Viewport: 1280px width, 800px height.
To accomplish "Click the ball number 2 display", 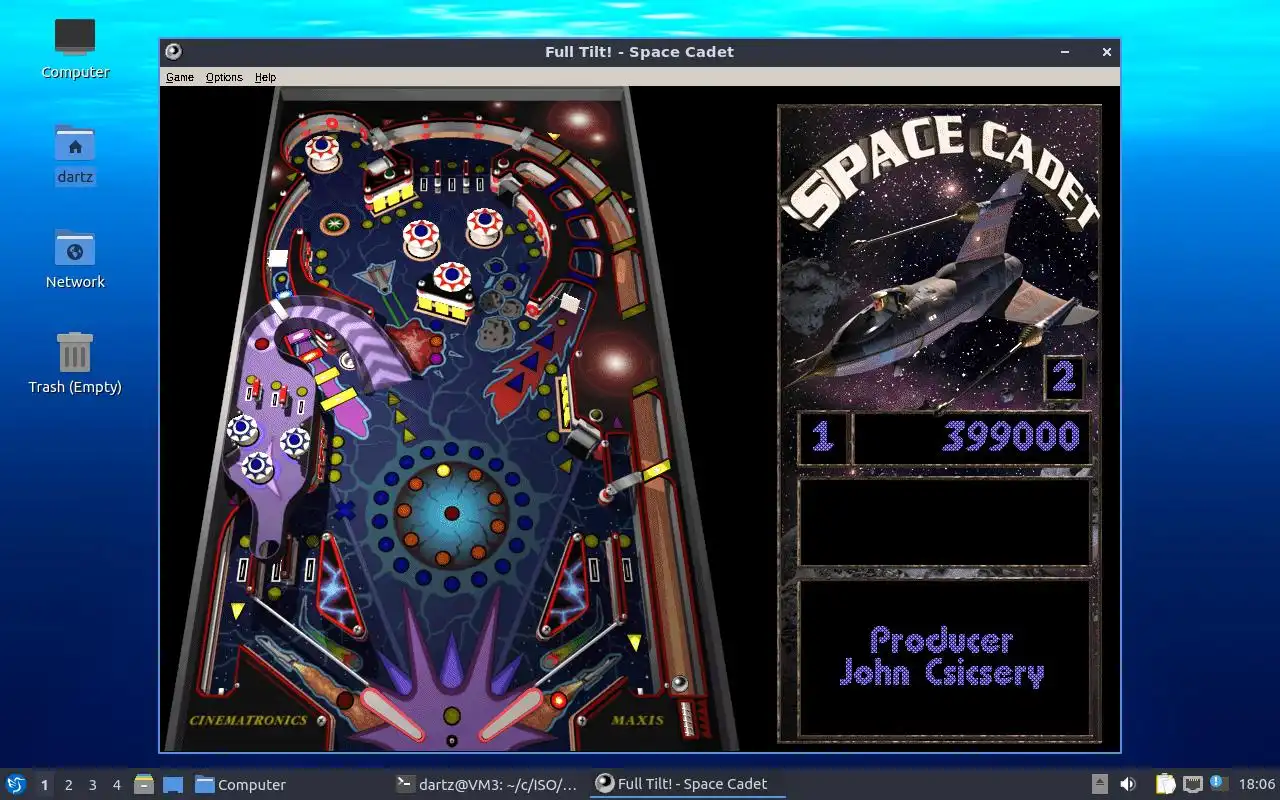I will 1064,378.
